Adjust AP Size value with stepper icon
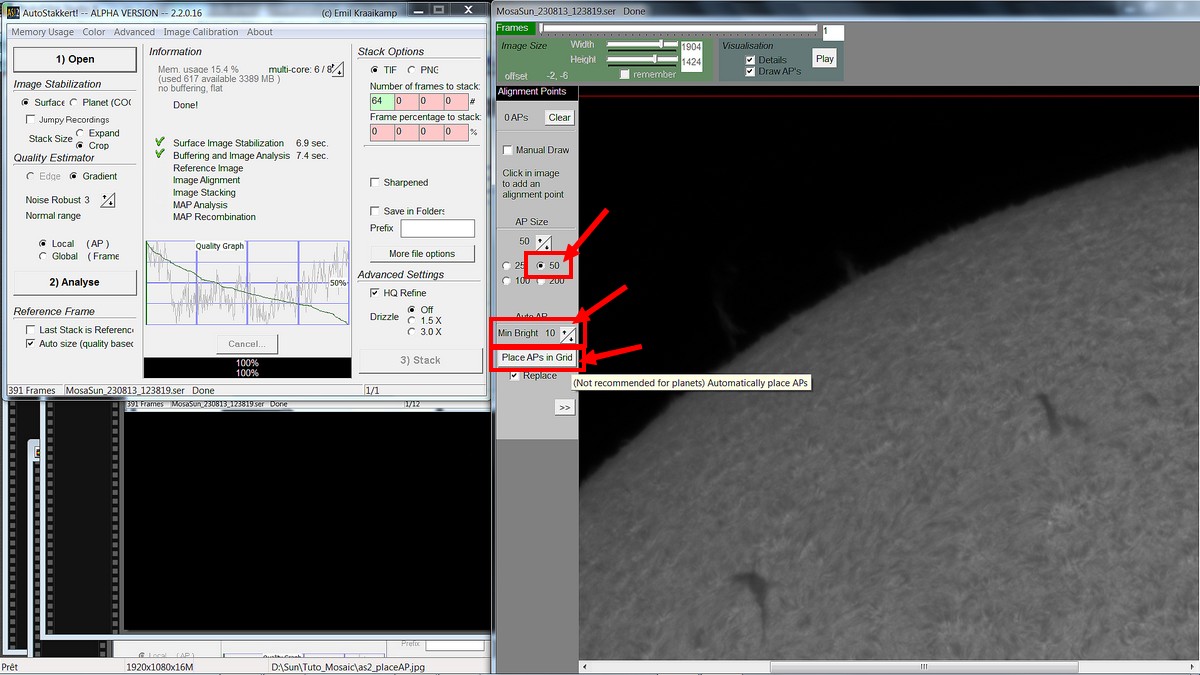The image size is (1200, 675). click(x=544, y=242)
